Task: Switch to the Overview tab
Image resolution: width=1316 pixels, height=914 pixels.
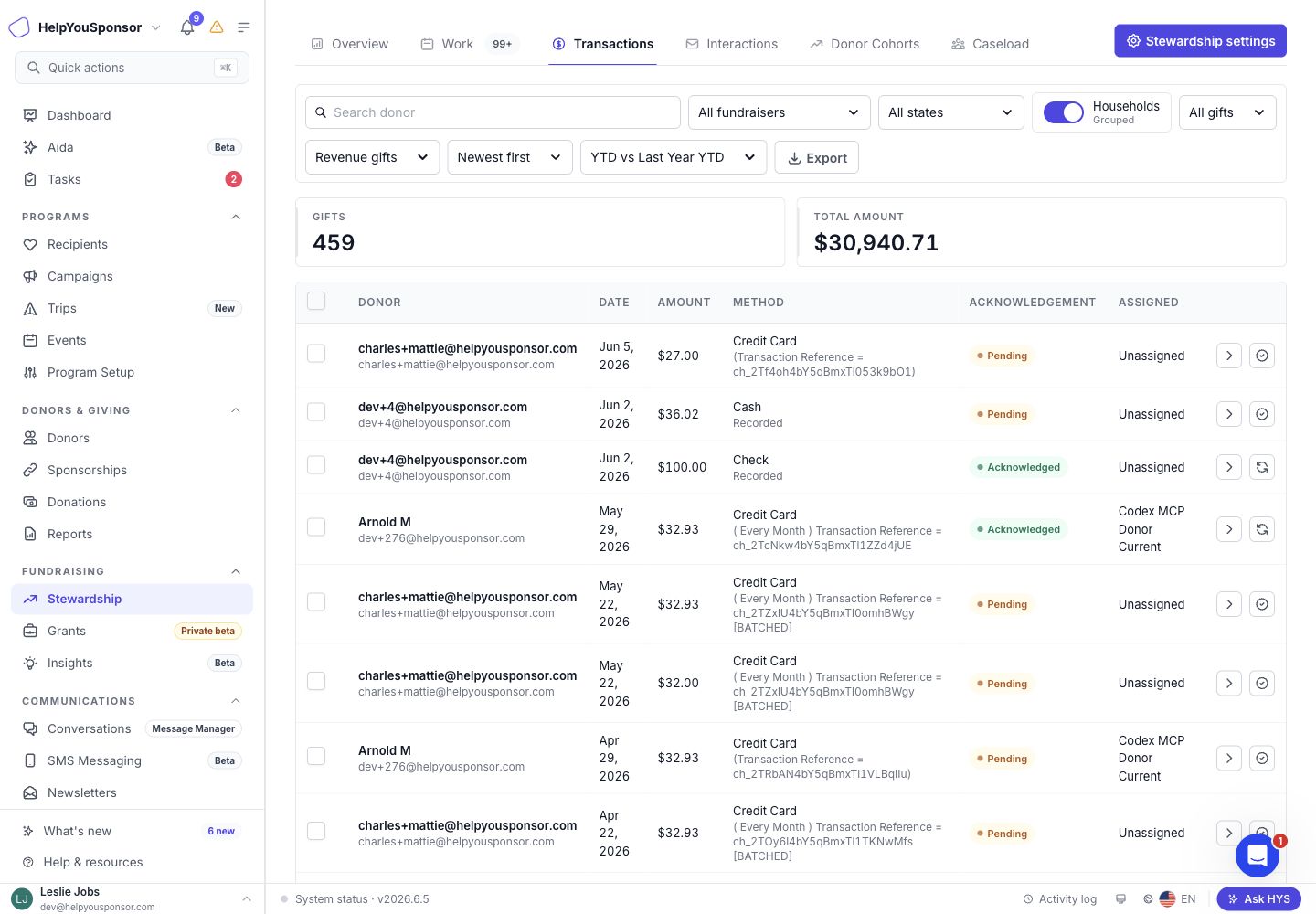Action: tap(349, 44)
